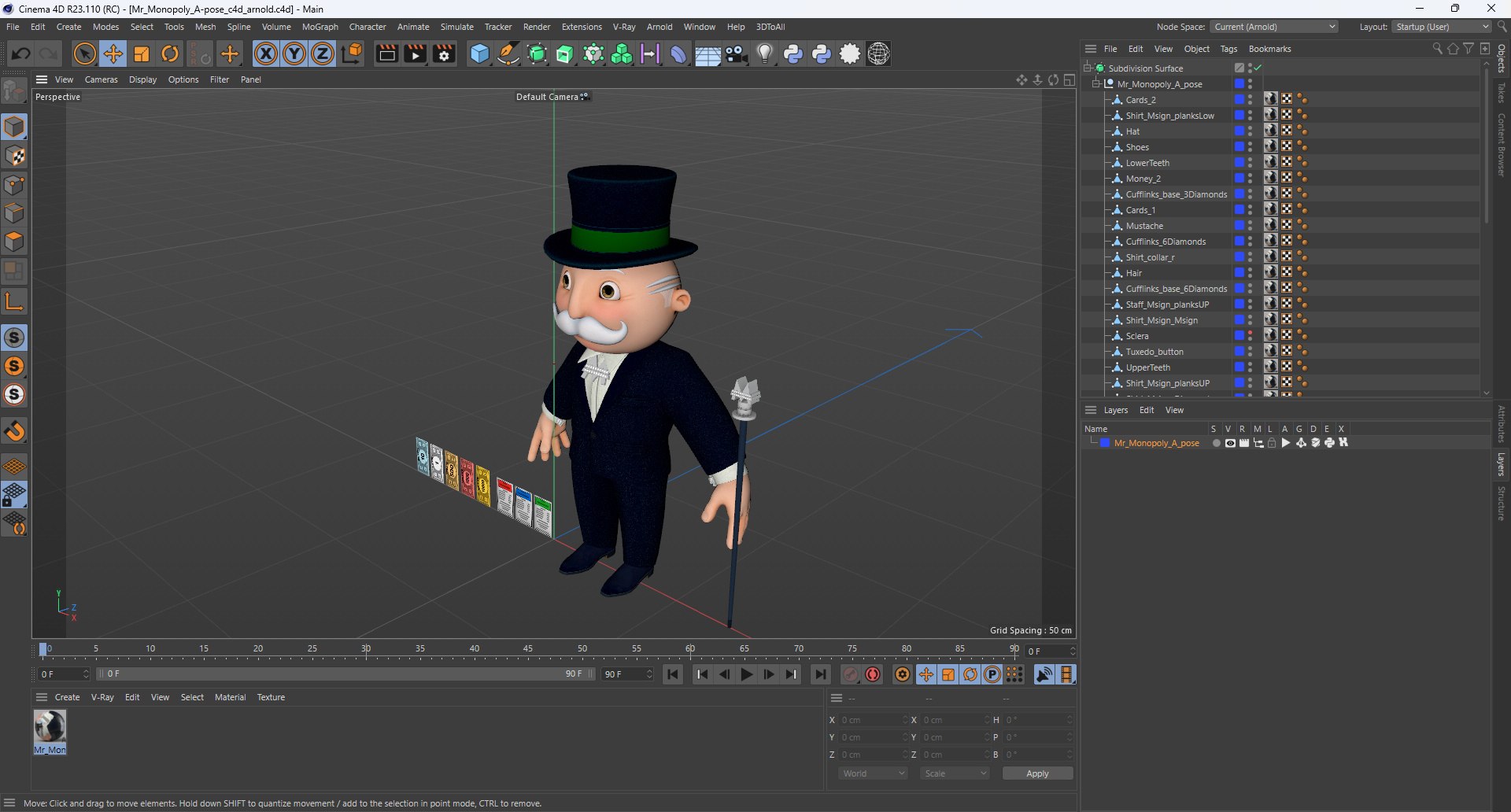Click the Spline Pen tool icon
1511x812 pixels.
coord(508,54)
